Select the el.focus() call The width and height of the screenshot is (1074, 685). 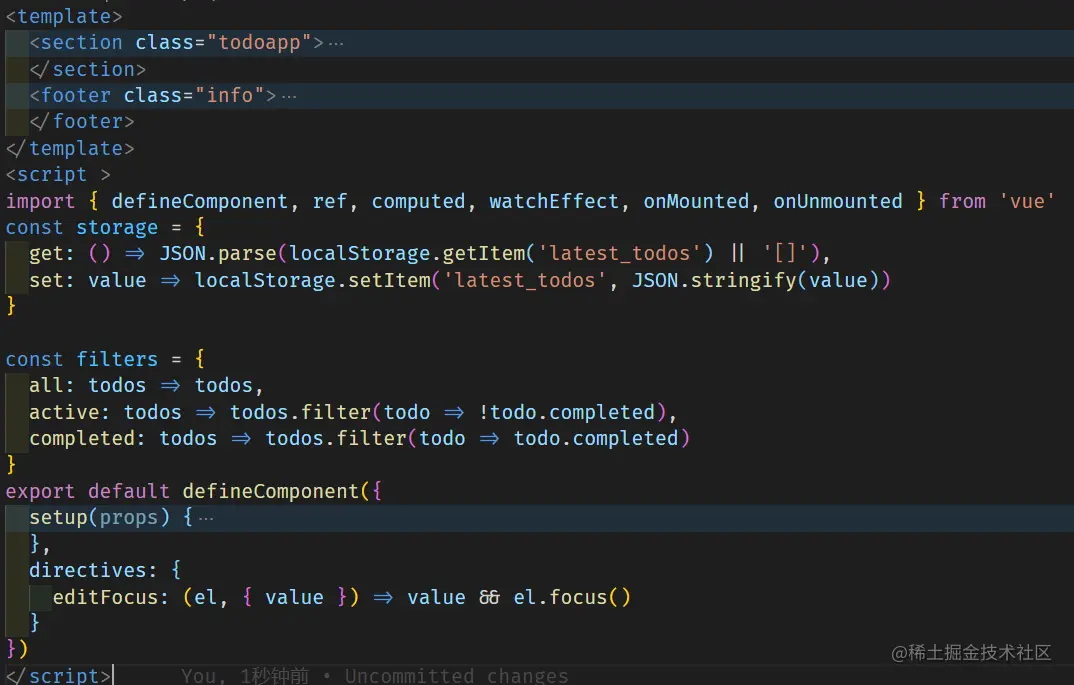pyautogui.click(x=572, y=597)
